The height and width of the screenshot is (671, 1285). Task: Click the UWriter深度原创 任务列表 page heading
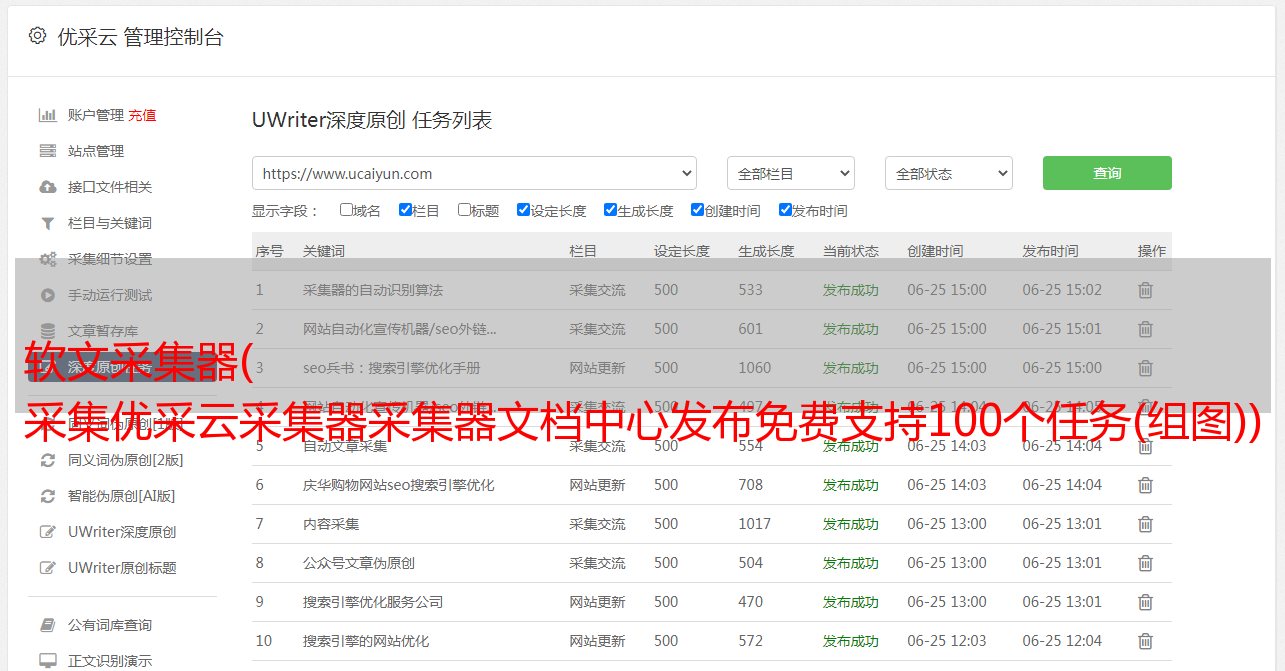tap(372, 120)
